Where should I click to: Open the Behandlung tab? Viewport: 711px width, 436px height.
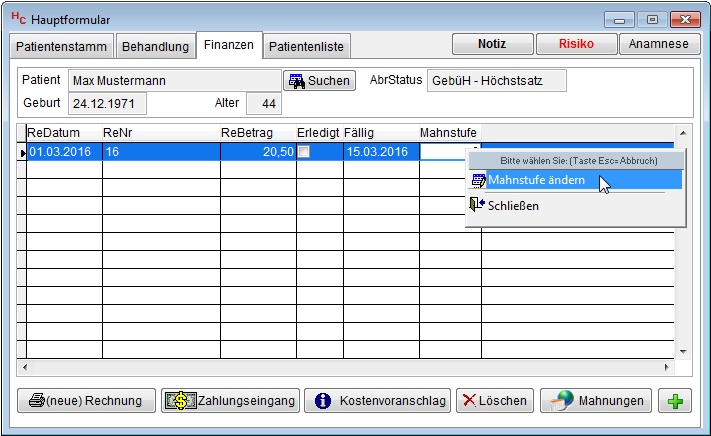point(155,46)
